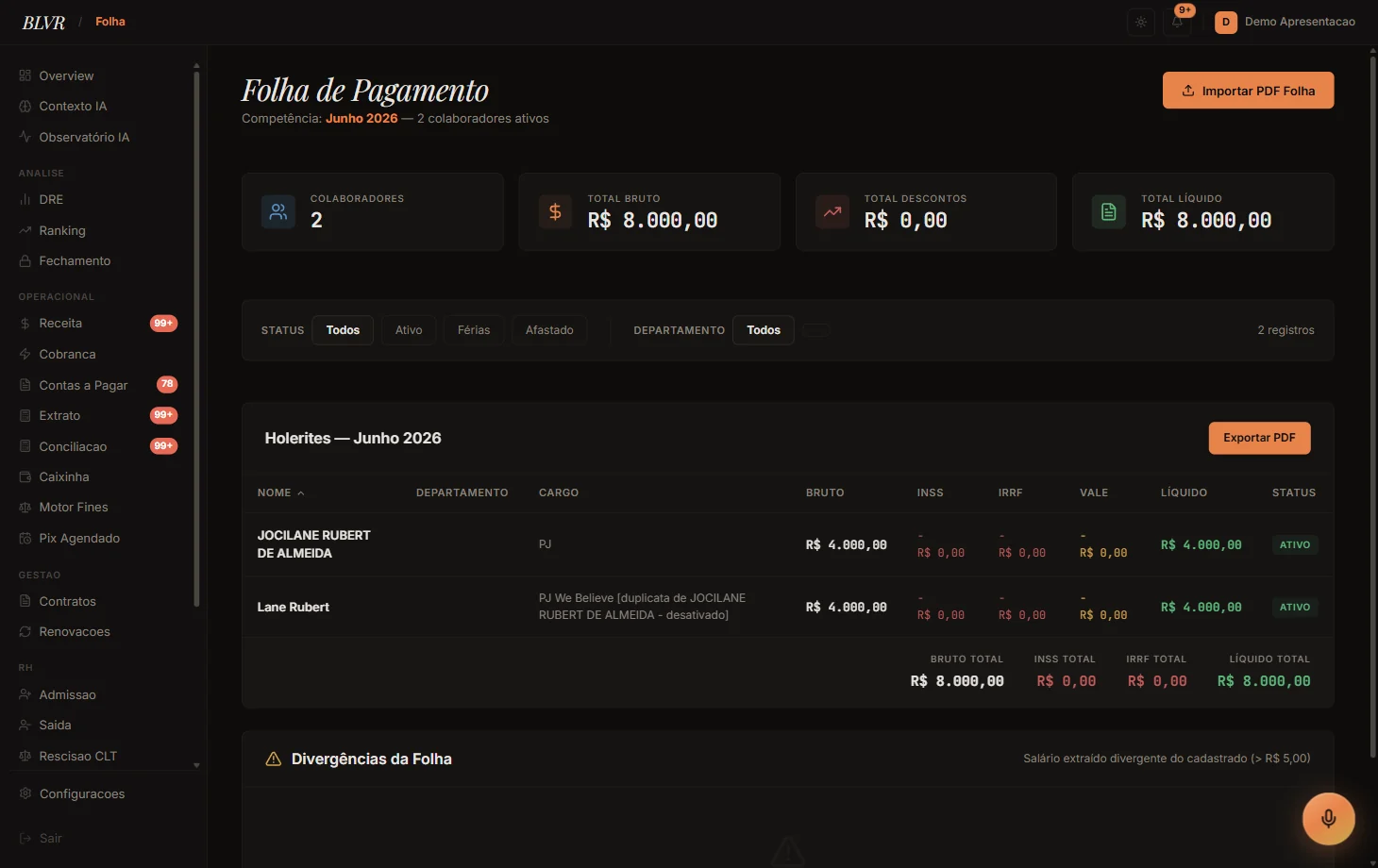The width and height of the screenshot is (1378, 868).
Task: Open the Contratos file icon
Action: pos(25,601)
